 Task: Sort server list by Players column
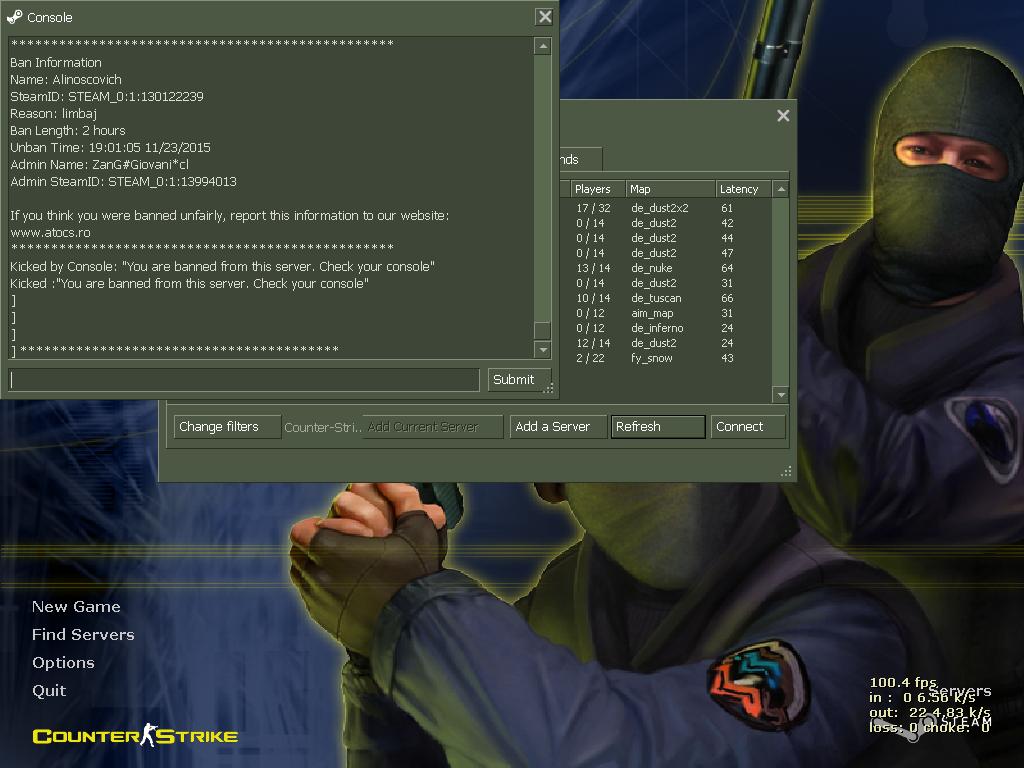pos(598,189)
